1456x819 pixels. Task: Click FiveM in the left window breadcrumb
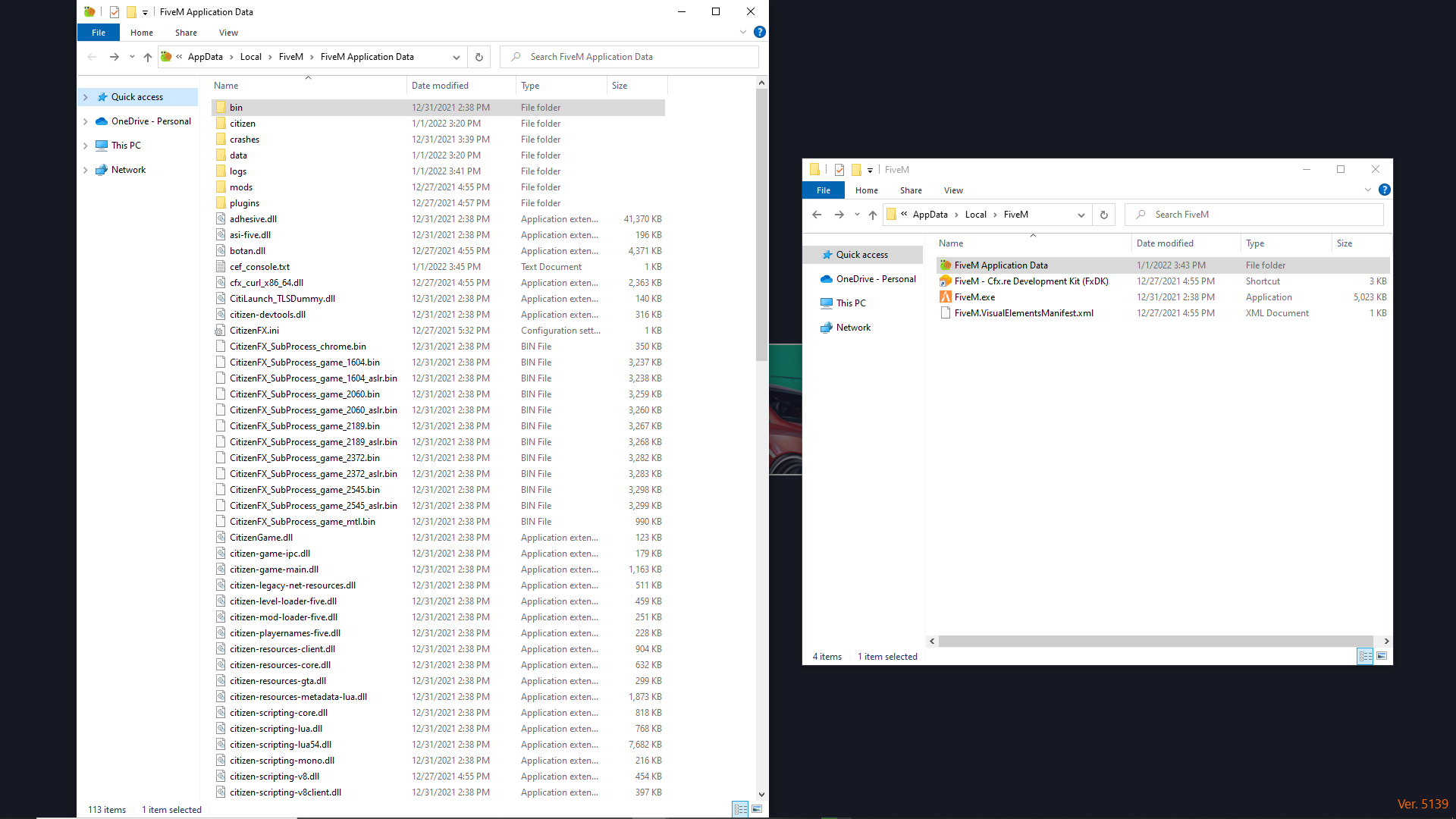(291, 57)
